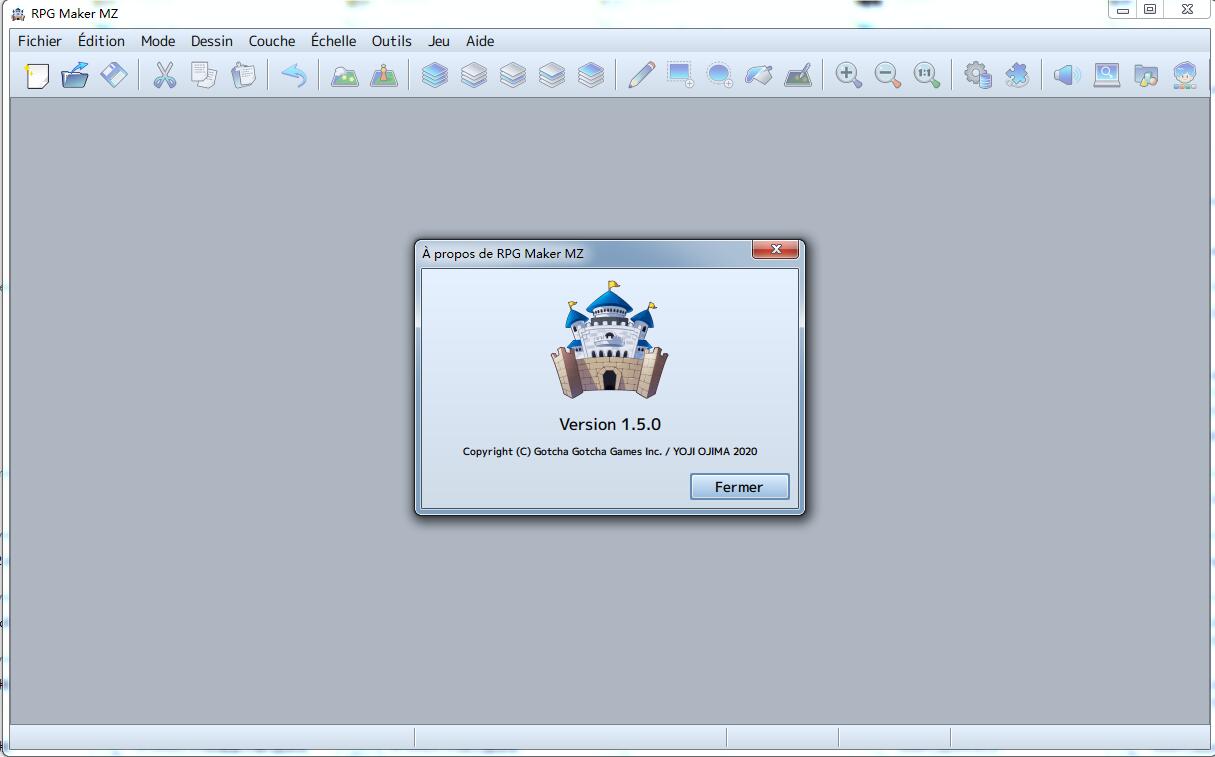Click the New Project toolbar icon
Viewport: 1215px width, 757px height.
tap(37, 75)
